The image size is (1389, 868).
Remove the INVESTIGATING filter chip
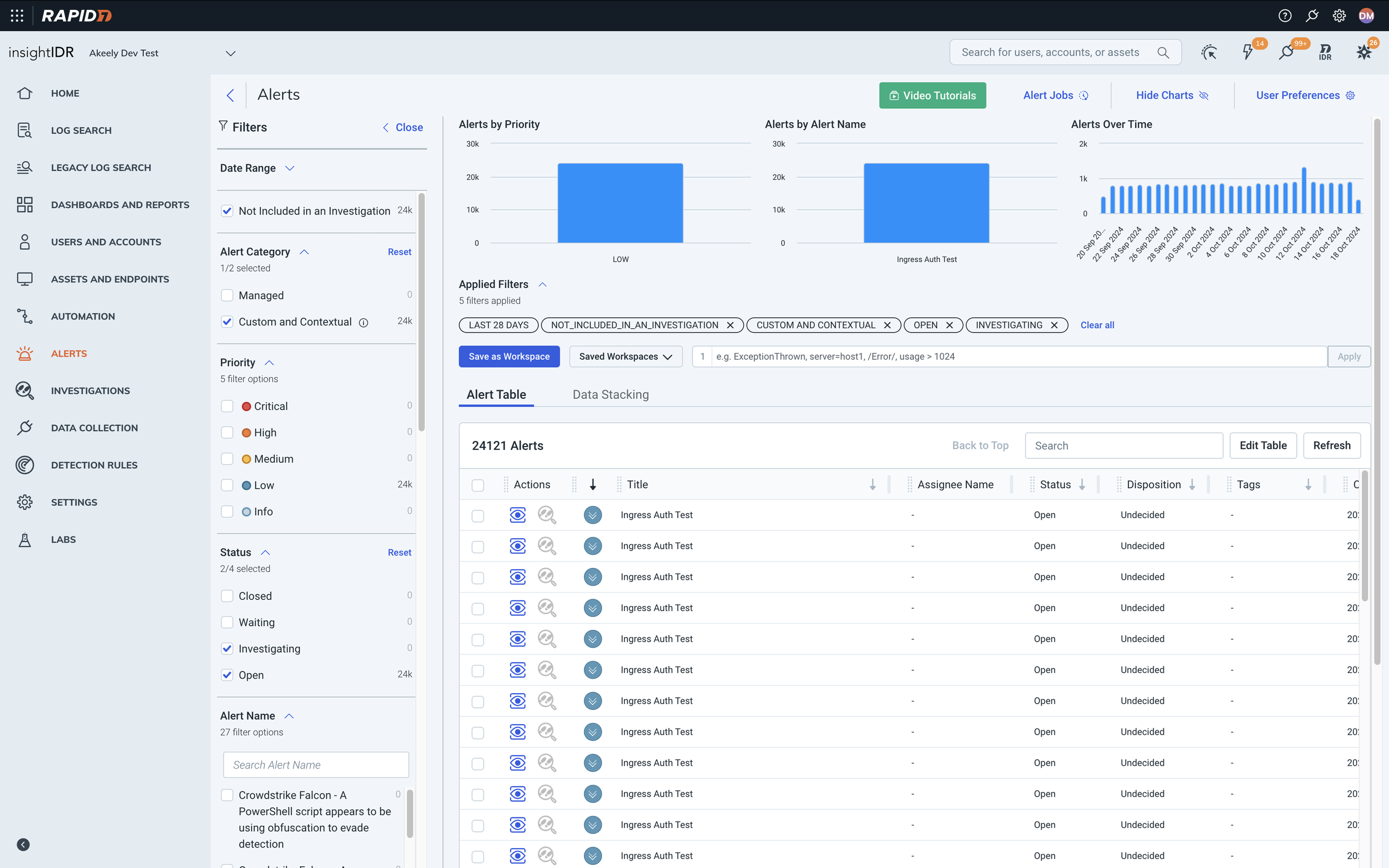(1054, 325)
